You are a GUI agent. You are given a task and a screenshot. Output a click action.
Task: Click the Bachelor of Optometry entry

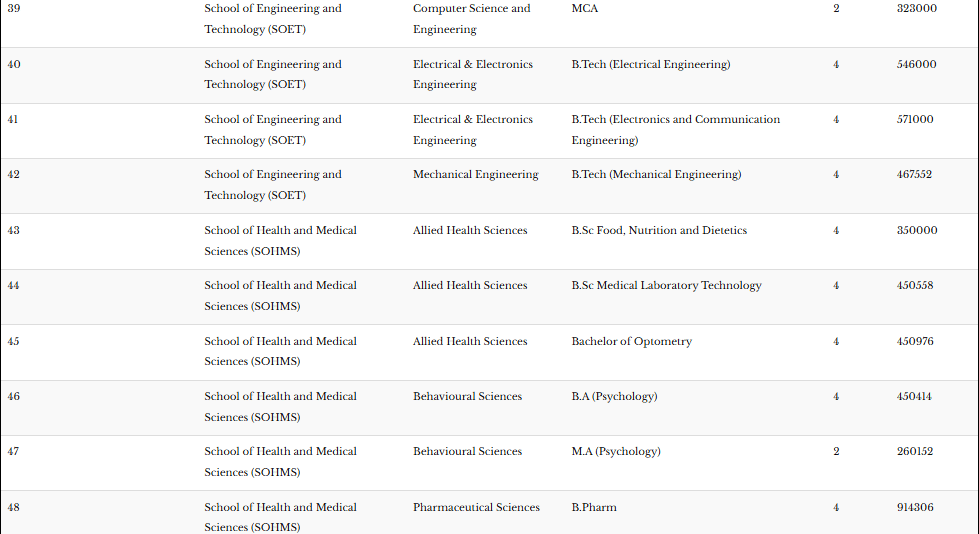pos(631,342)
